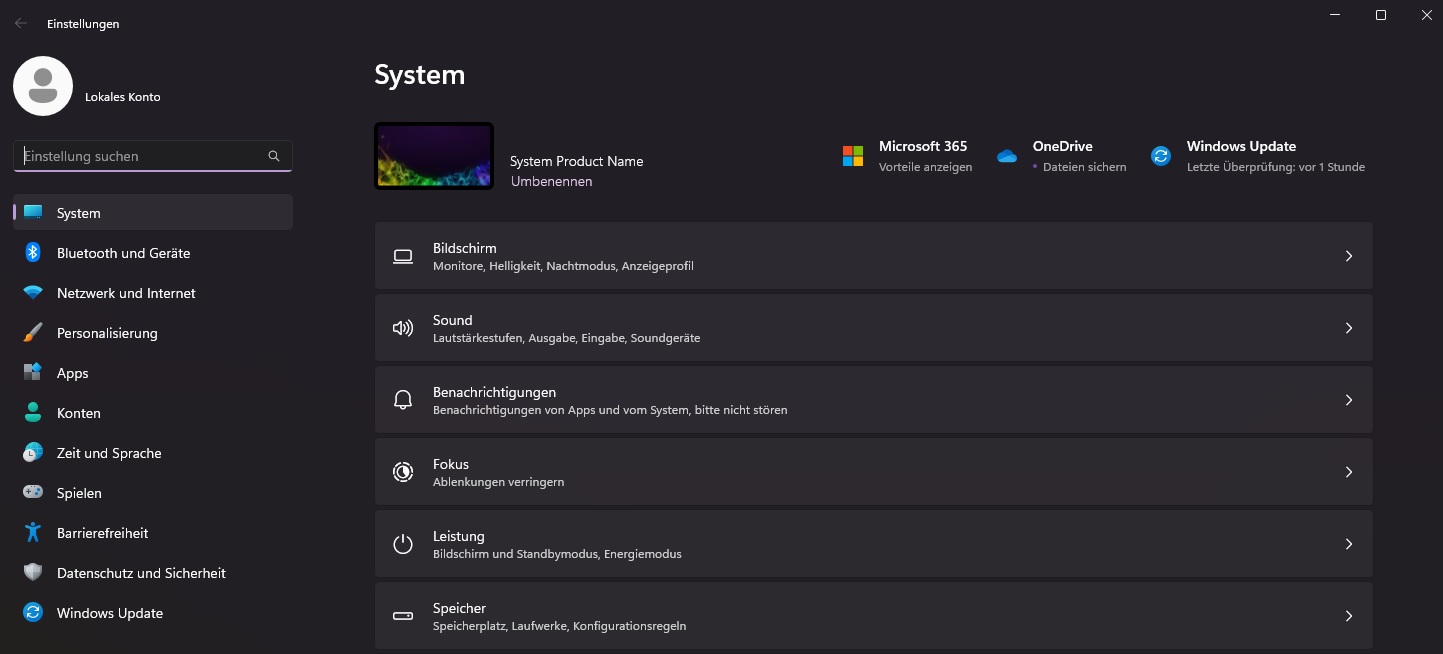Select the Fokus settings entry
Screen dimensions: 1443x654
[873, 471]
